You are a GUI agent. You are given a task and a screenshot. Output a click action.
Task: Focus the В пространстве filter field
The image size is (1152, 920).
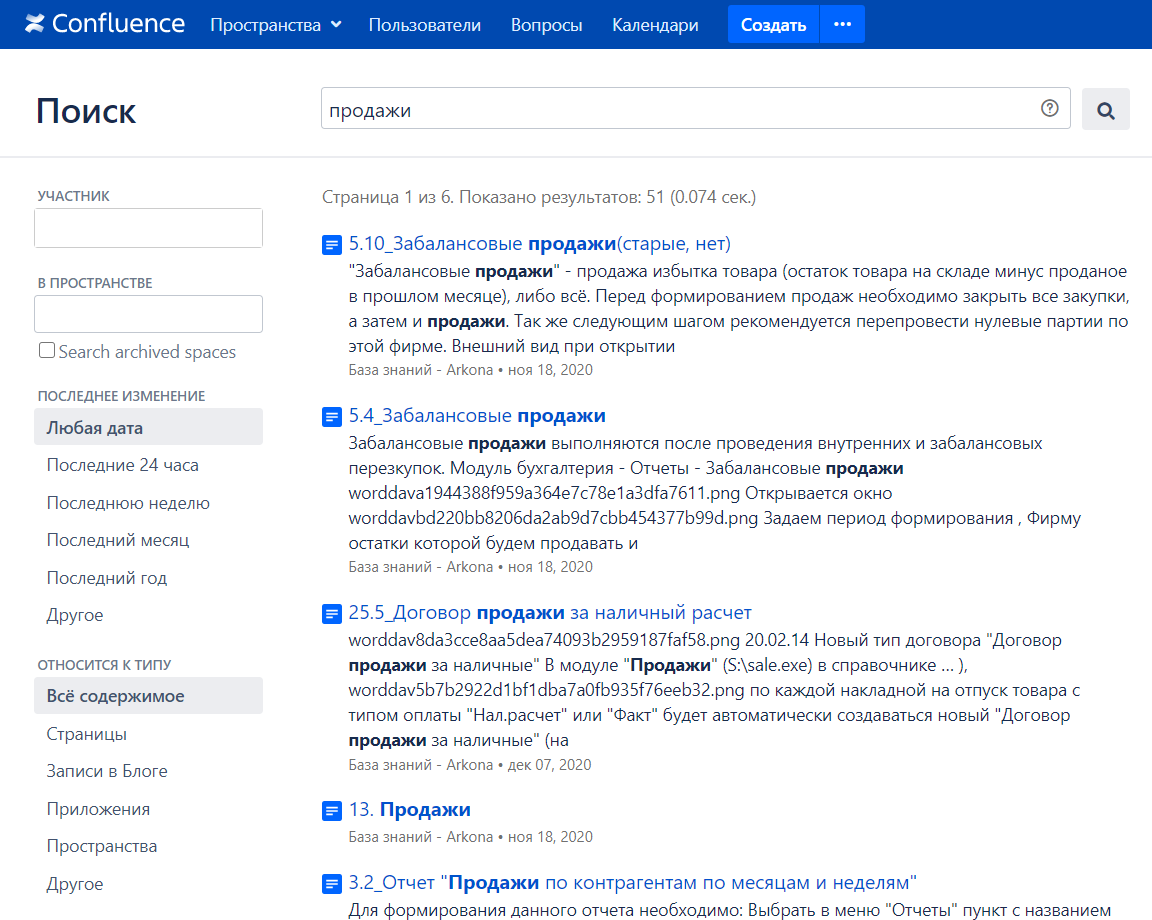[148, 315]
